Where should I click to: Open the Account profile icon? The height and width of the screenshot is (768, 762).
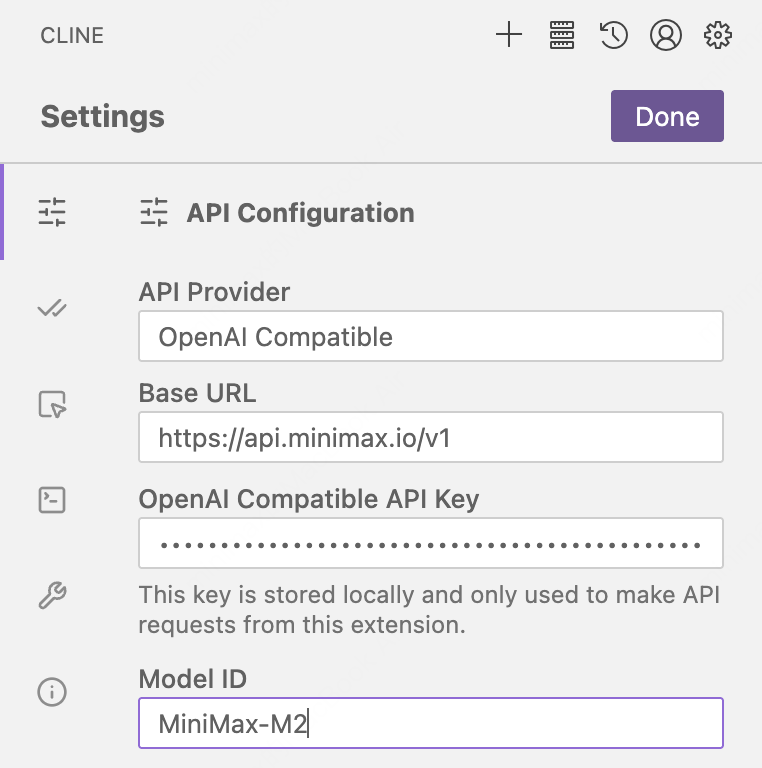(665, 36)
